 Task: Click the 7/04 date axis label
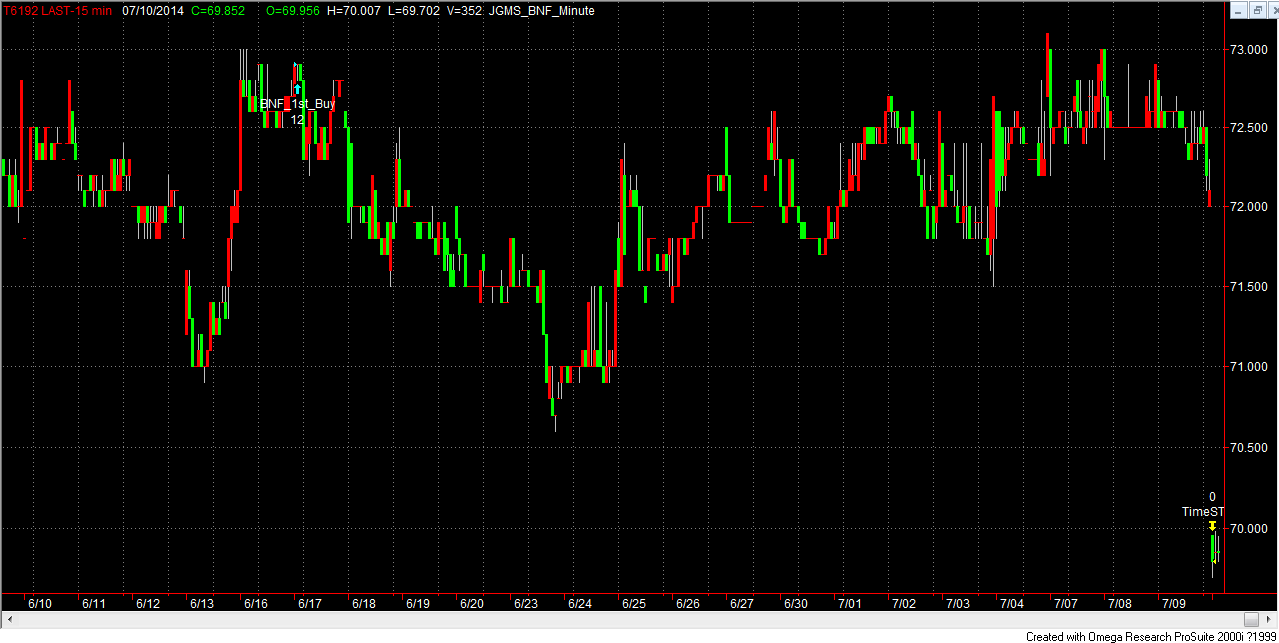coord(1012,603)
